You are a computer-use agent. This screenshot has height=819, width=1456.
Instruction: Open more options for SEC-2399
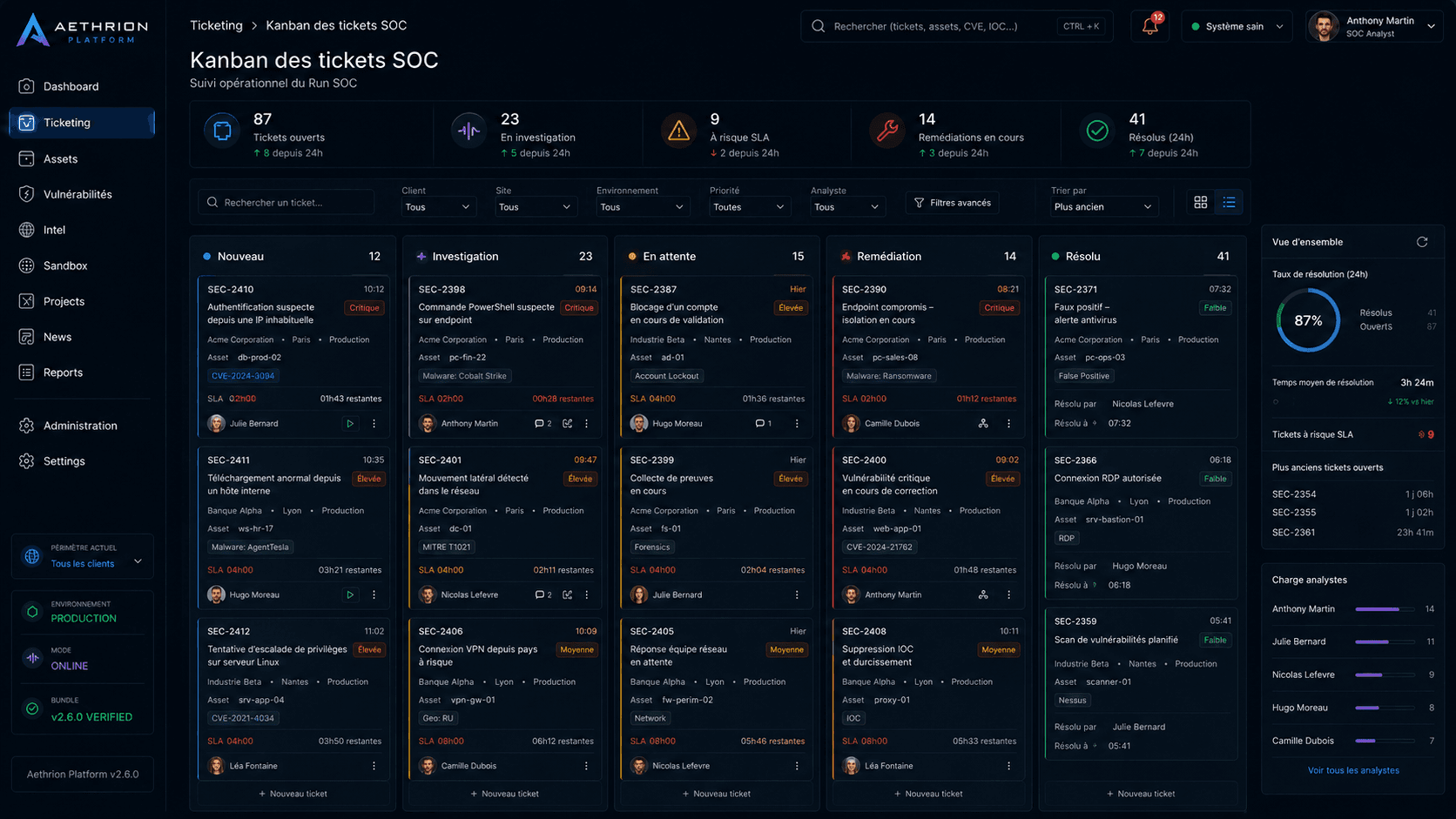coord(797,595)
